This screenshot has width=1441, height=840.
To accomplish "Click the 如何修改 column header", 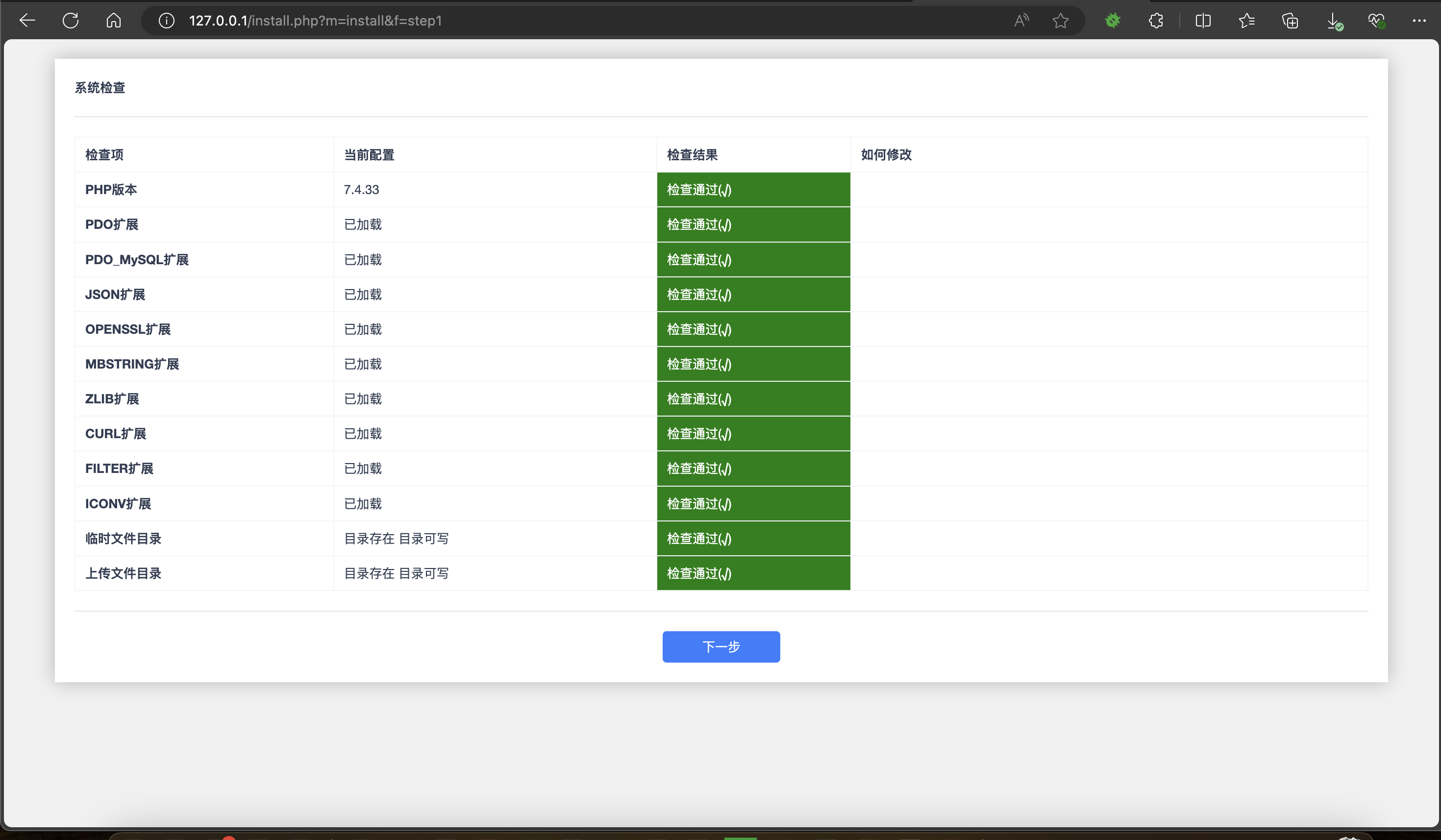I will coord(886,155).
